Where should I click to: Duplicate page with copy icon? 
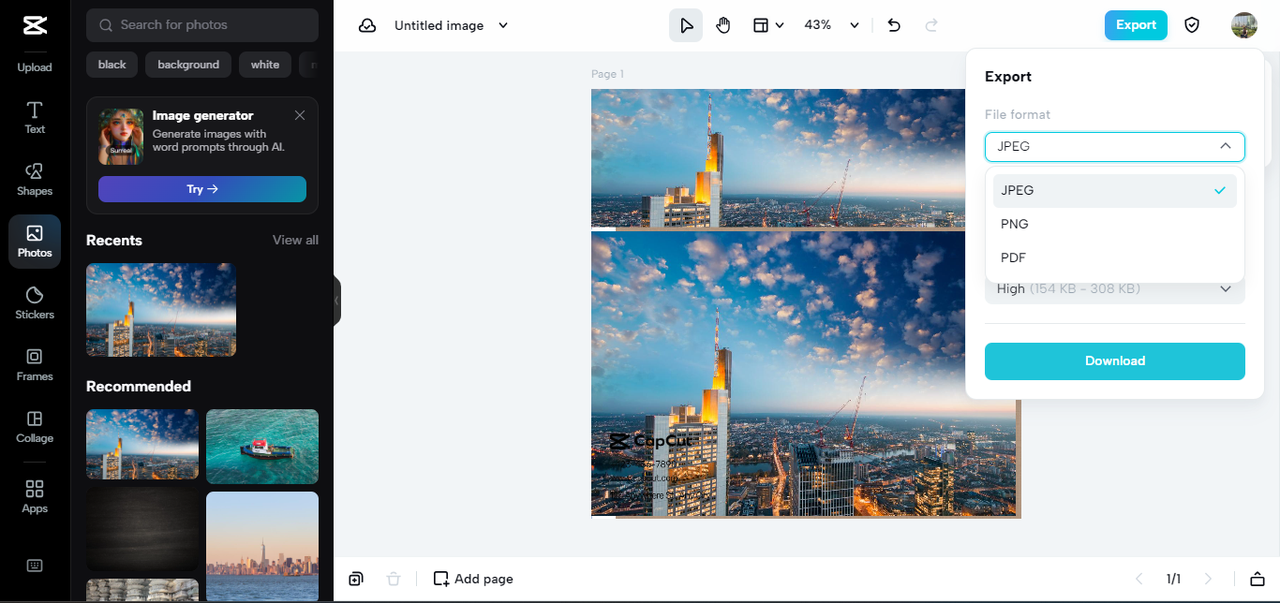(x=356, y=579)
